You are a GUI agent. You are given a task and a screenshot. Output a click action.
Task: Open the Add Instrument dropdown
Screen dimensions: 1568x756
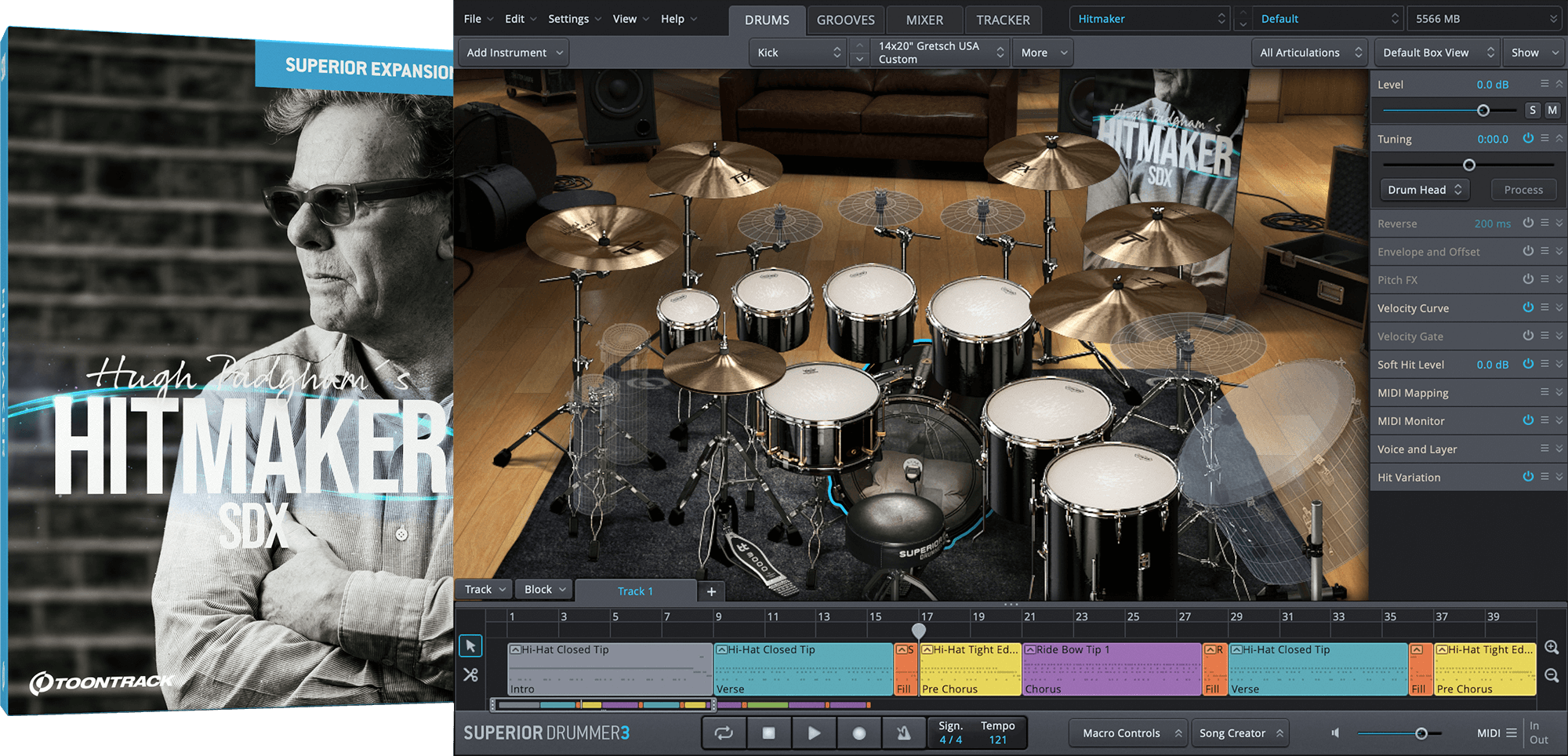pos(514,53)
